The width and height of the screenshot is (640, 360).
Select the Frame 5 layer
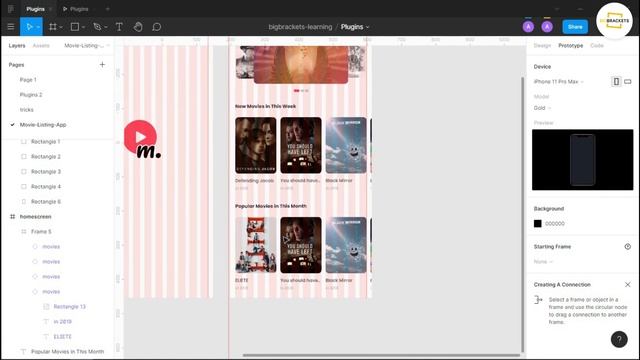[41, 231]
